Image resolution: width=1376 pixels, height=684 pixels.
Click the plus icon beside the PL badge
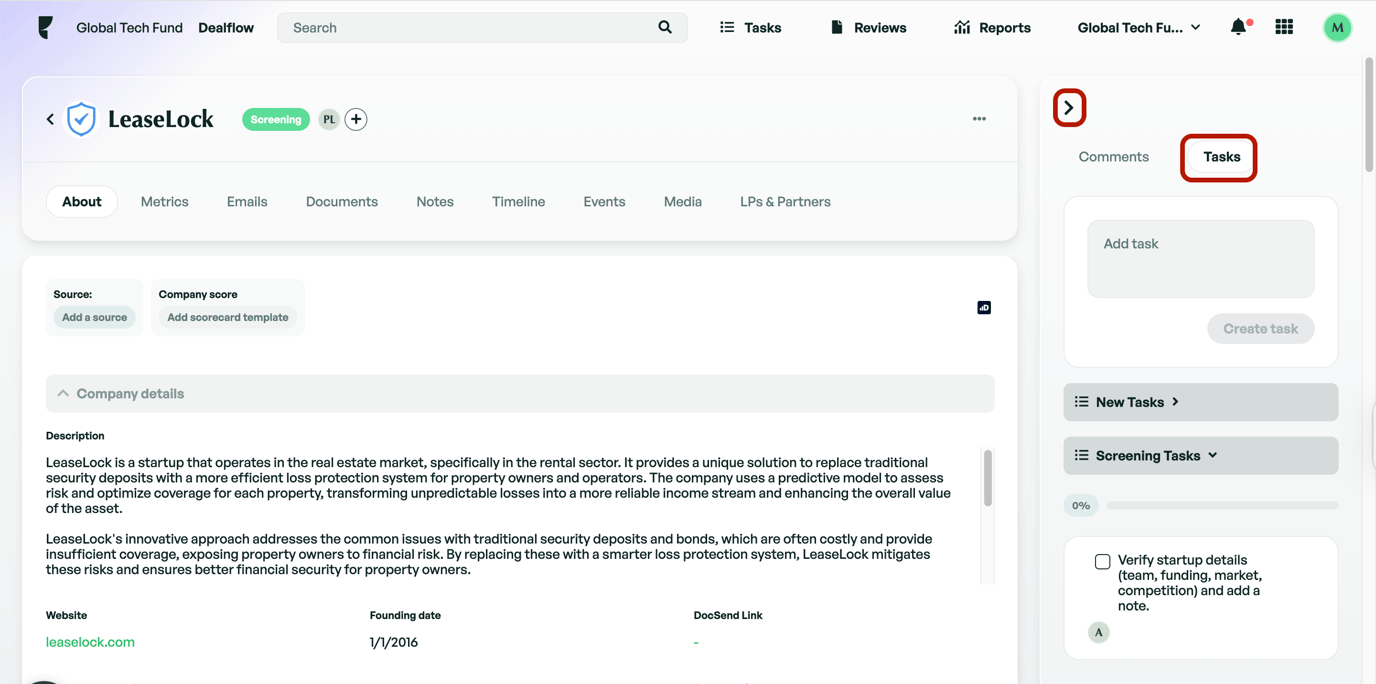pyautogui.click(x=356, y=118)
